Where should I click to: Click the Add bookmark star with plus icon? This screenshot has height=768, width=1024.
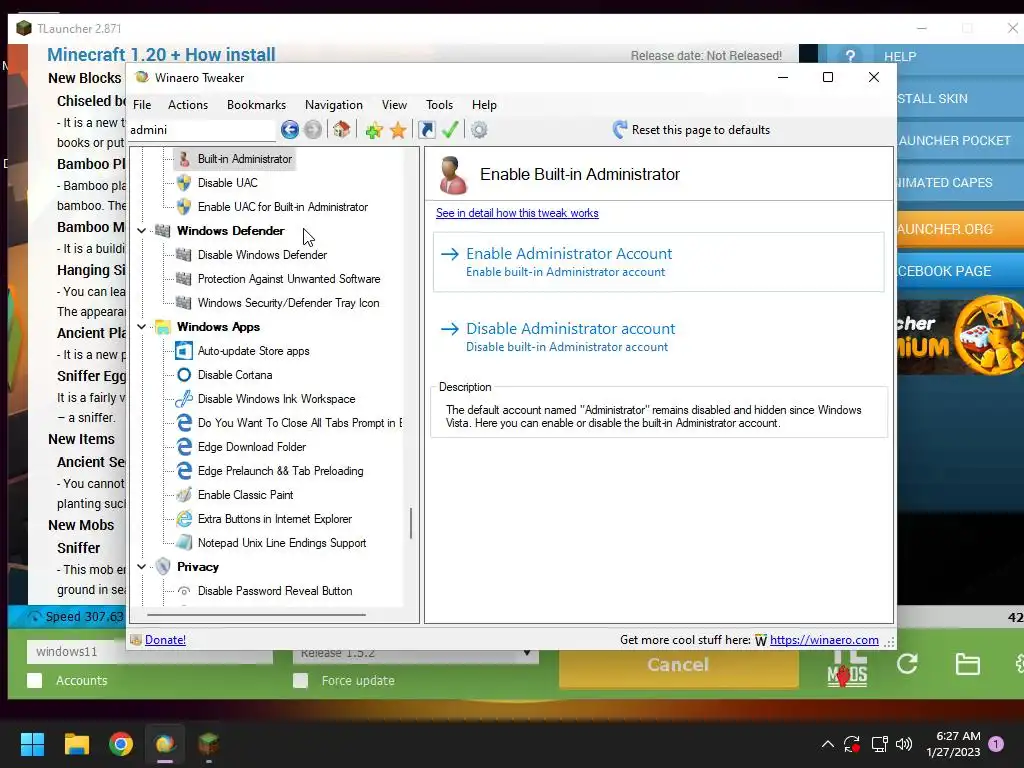coord(374,130)
